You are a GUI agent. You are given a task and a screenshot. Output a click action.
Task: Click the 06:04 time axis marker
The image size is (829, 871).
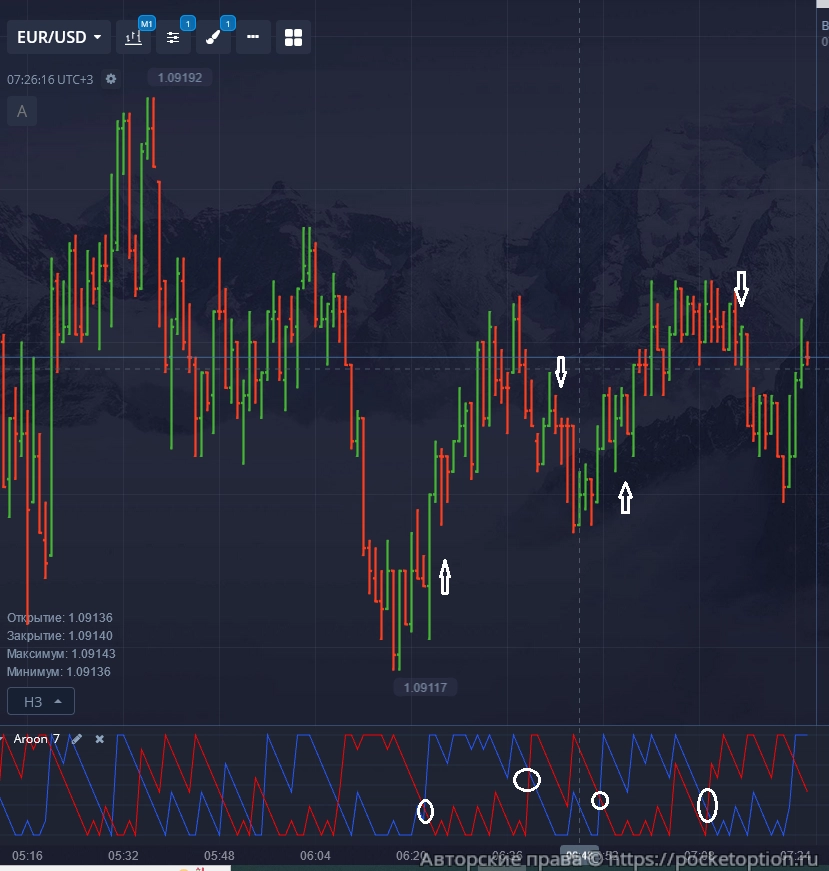point(315,856)
